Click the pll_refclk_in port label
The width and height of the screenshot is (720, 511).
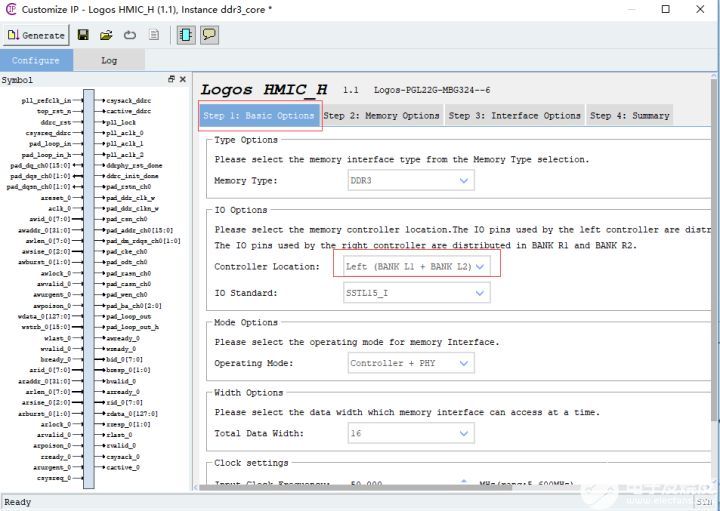point(46,101)
